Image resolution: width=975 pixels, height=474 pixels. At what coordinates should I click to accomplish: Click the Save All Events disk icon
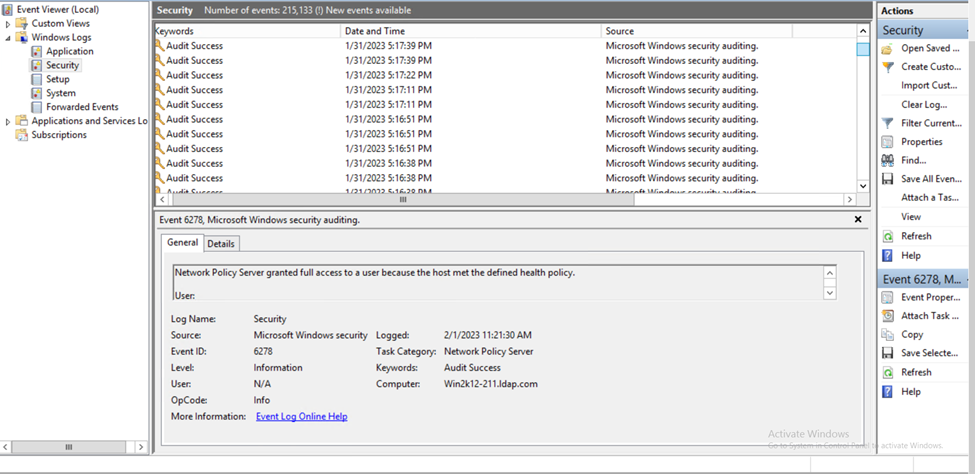(x=887, y=179)
